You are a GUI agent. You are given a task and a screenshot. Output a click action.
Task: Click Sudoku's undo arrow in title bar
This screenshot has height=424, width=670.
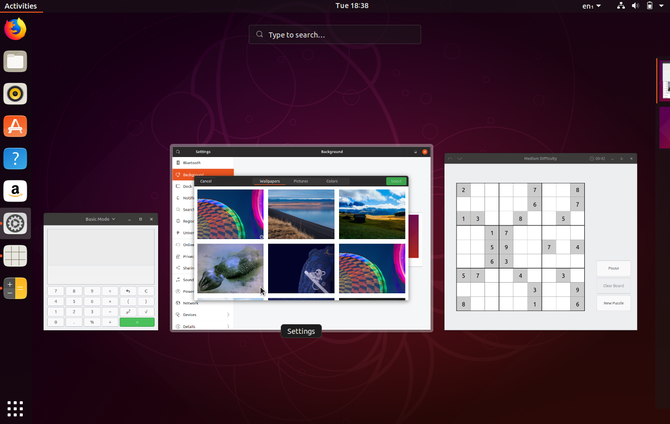(450, 159)
